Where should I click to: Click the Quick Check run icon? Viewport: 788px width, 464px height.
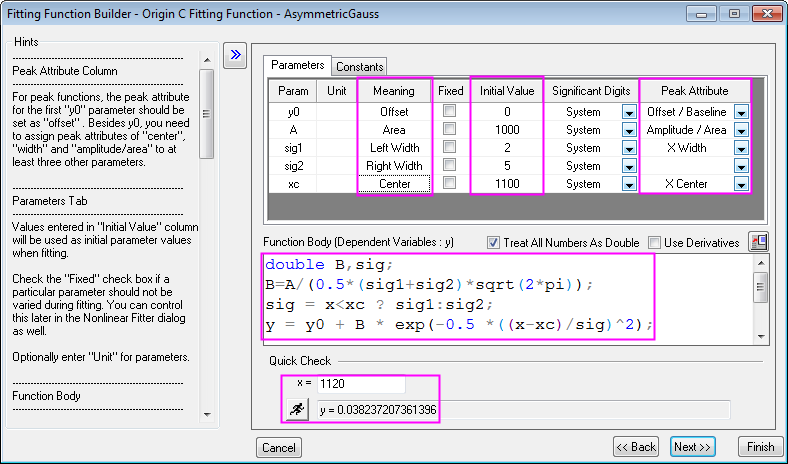click(x=296, y=409)
